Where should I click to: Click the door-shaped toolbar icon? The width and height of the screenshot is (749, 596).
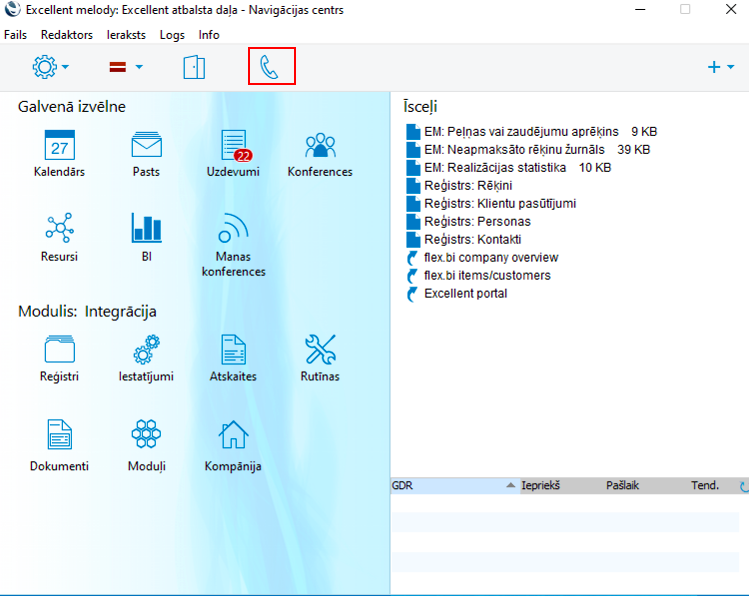coord(194,67)
